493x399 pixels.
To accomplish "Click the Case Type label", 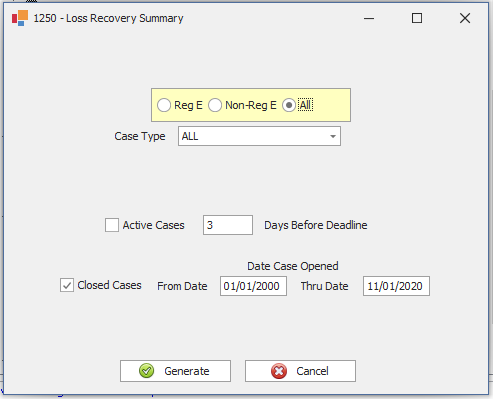I will [140, 136].
